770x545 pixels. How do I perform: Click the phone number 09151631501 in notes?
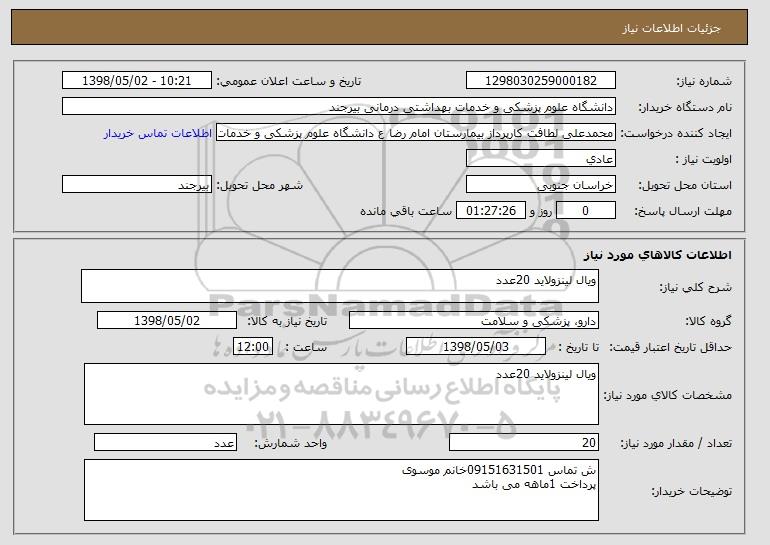pos(505,470)
